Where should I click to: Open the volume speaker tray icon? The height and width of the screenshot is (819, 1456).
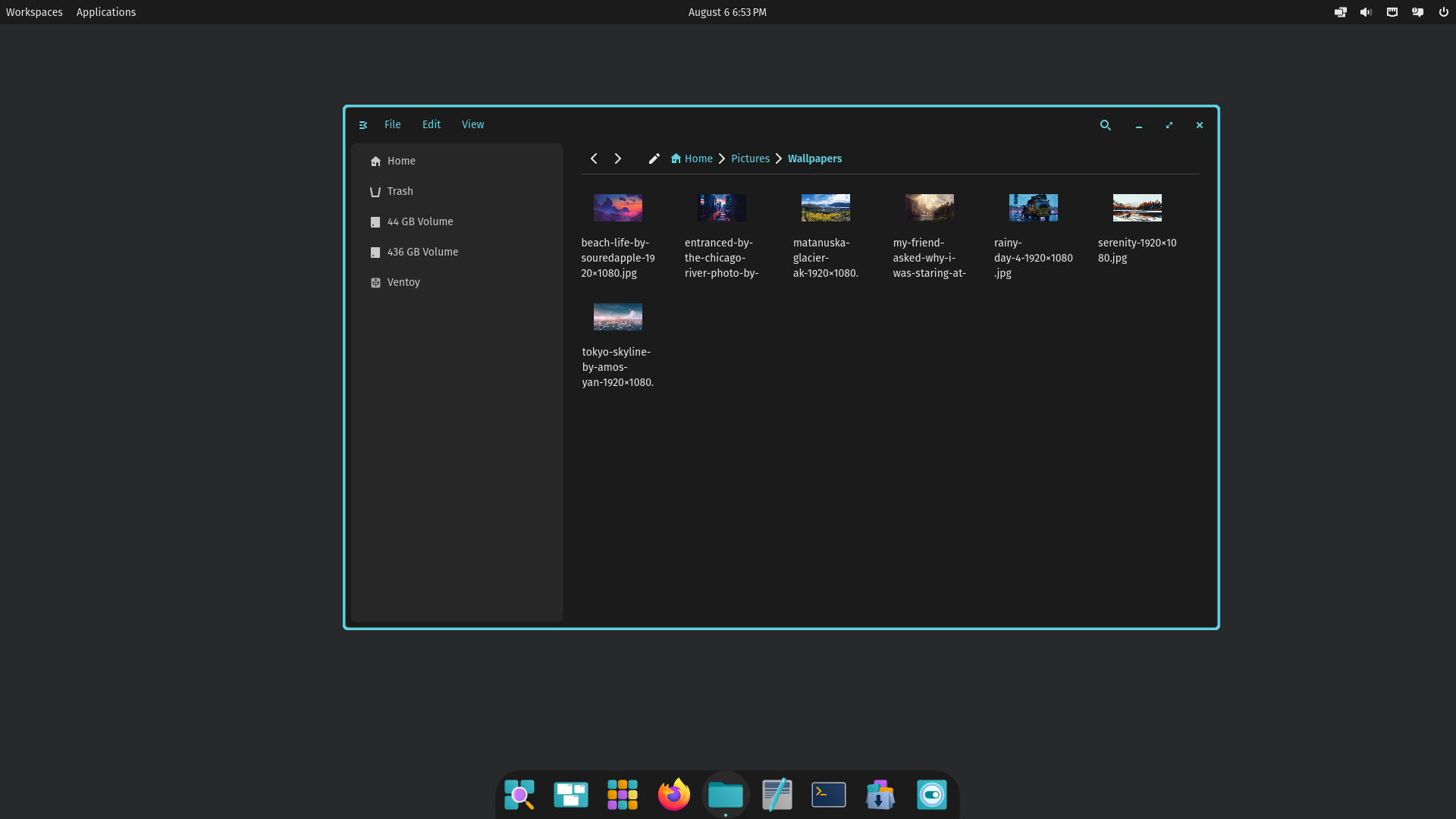1367,12
